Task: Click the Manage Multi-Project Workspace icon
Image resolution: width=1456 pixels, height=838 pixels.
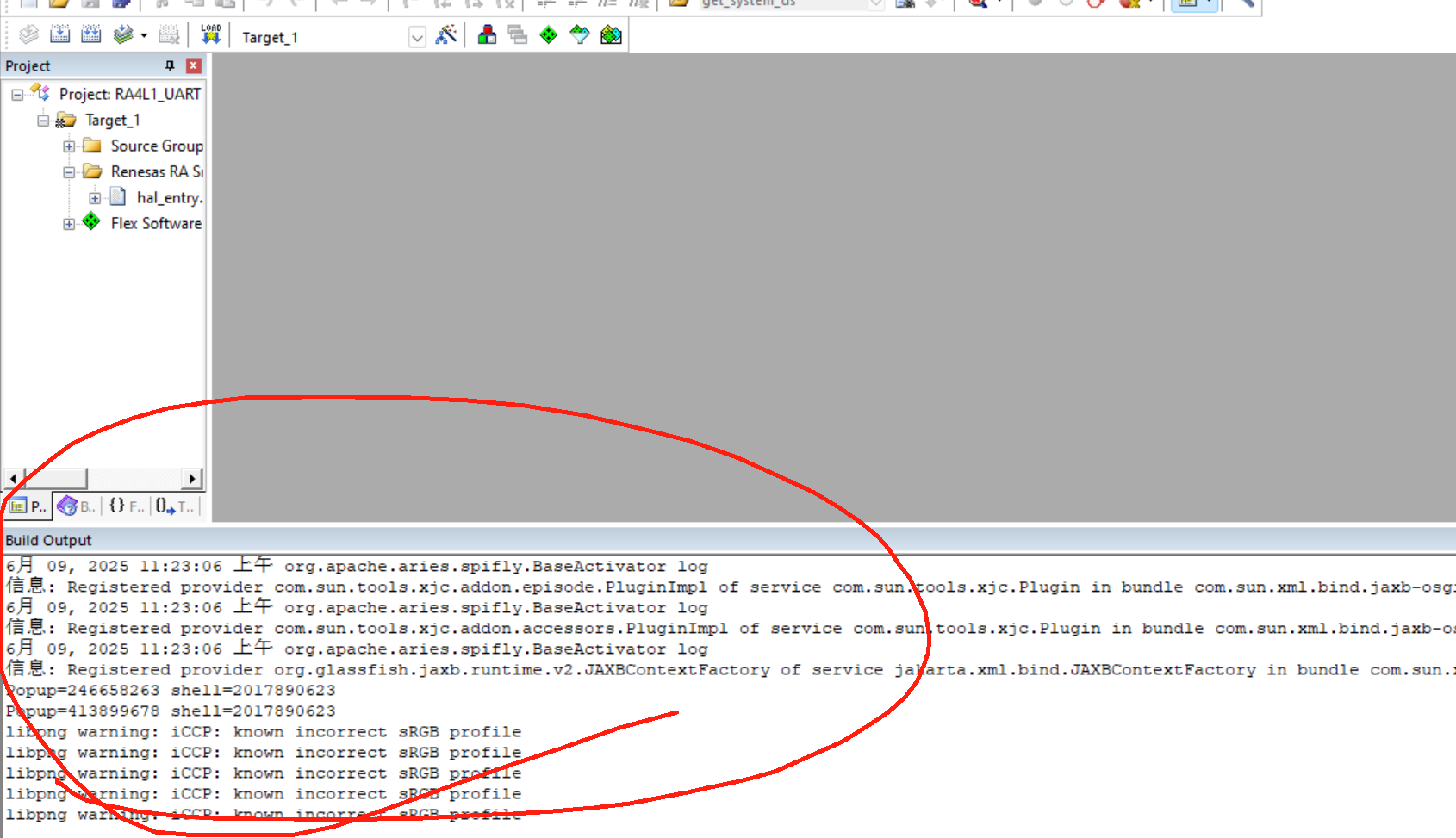Action: pos(518,34)
